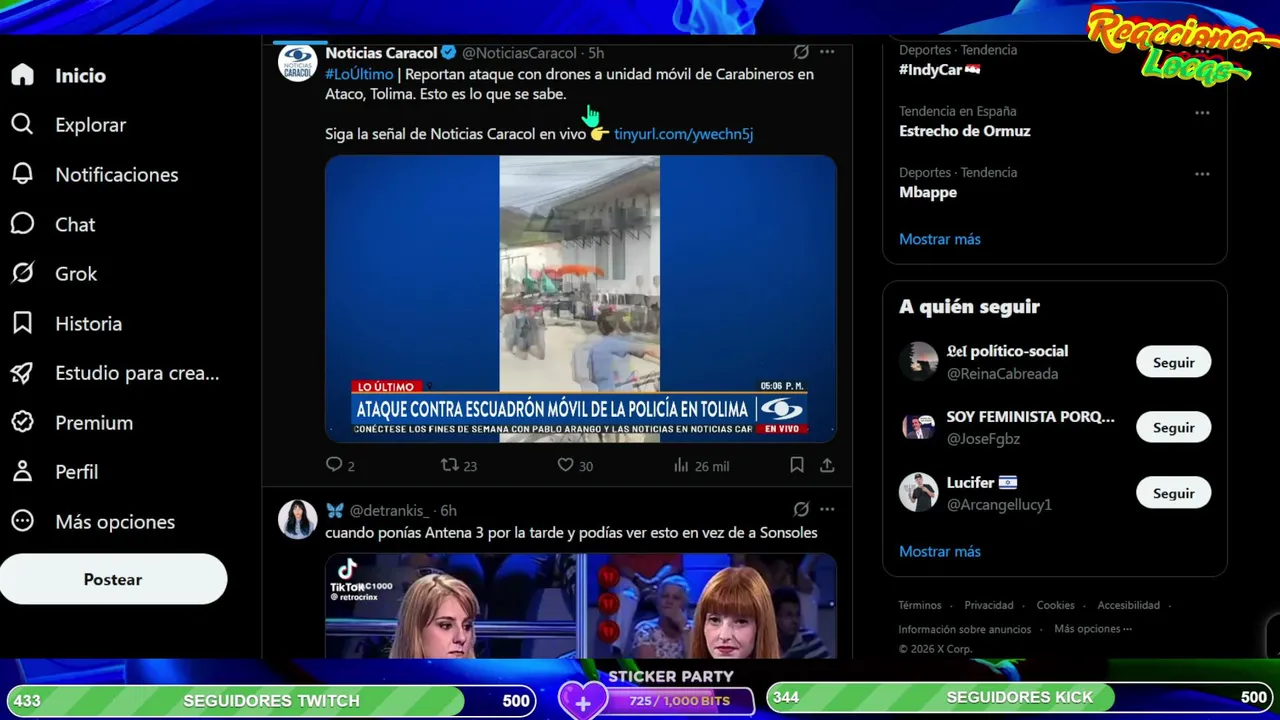The height and width of the screenshot is (720, 1280).
Task: Open the @ReinaCabreada avatar in suggestions
Action: [918, 361]
